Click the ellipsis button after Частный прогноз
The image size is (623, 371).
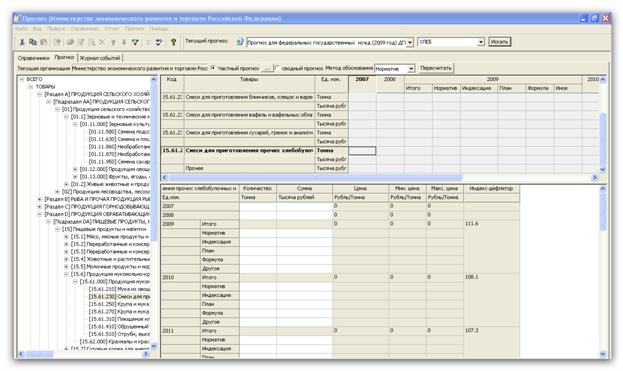(267, 69)
